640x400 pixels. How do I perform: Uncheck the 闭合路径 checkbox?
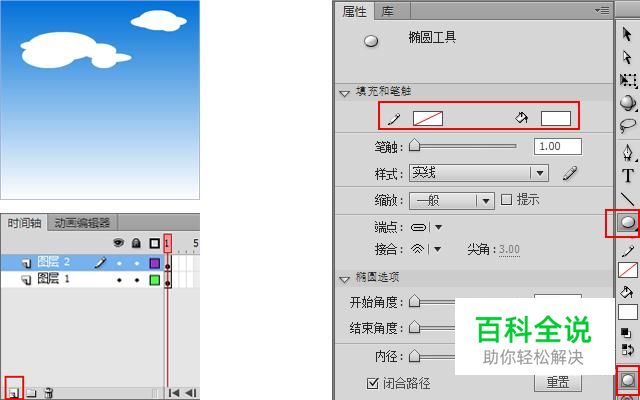click(372, 383)
